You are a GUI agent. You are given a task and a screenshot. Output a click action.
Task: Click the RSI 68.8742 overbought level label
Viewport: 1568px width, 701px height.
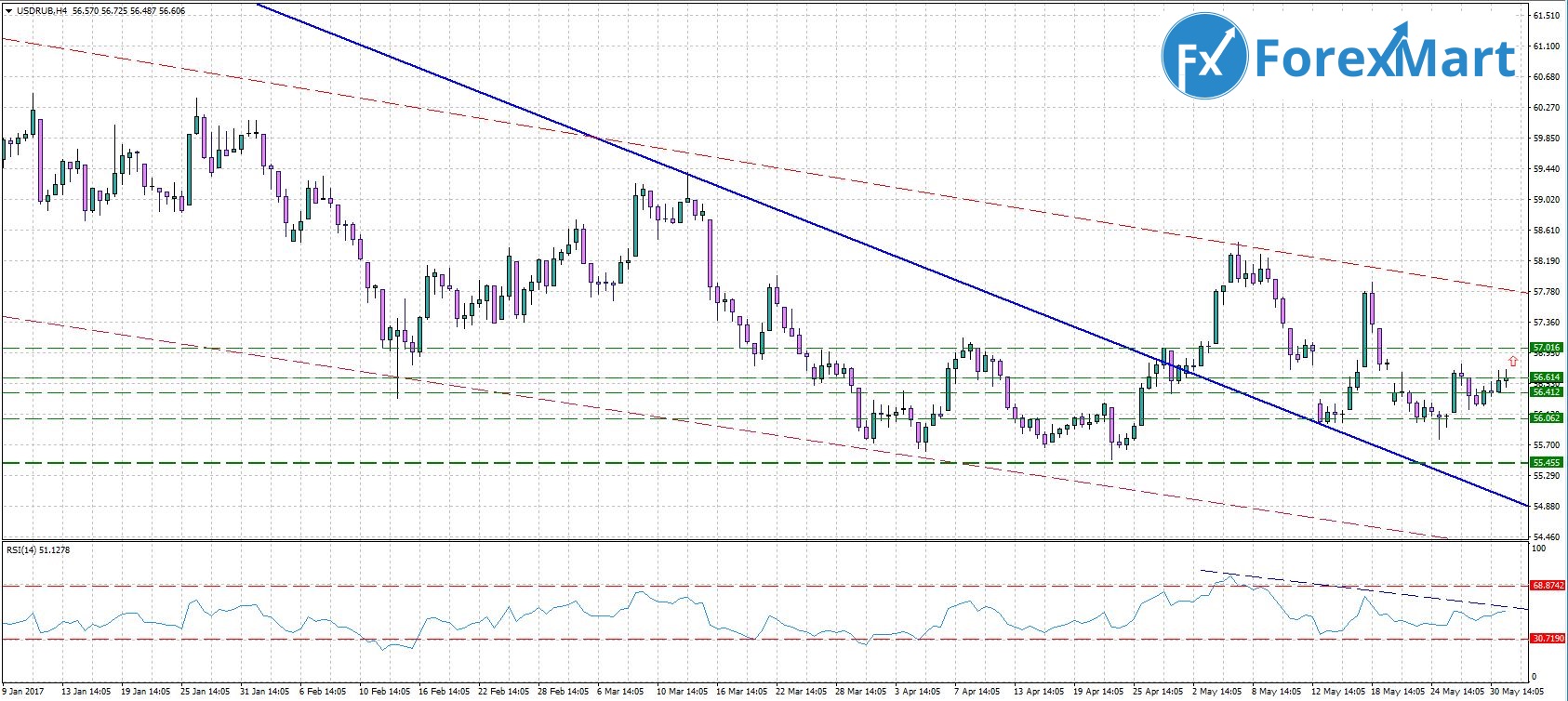click(1548, 586)
